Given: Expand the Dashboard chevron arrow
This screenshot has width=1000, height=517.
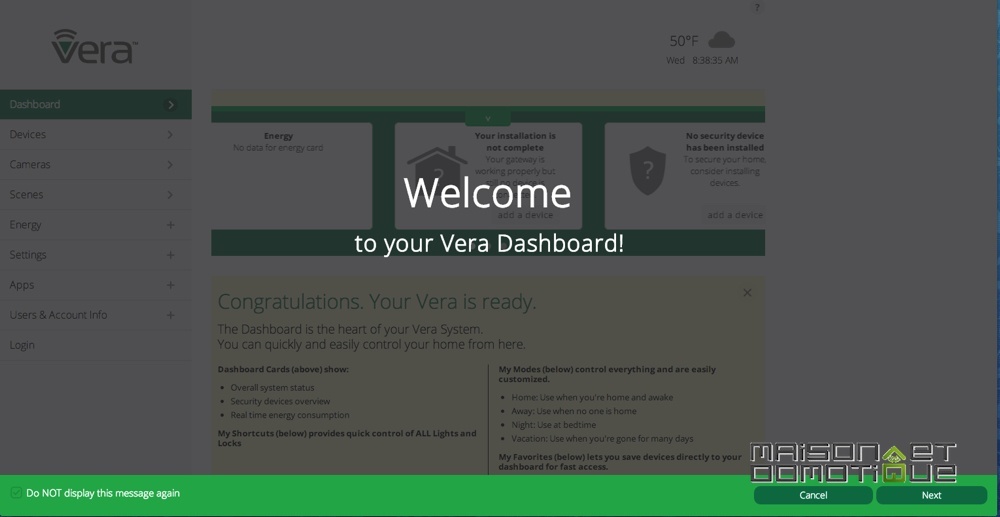Looking at the screenshot, I should 170,105.
